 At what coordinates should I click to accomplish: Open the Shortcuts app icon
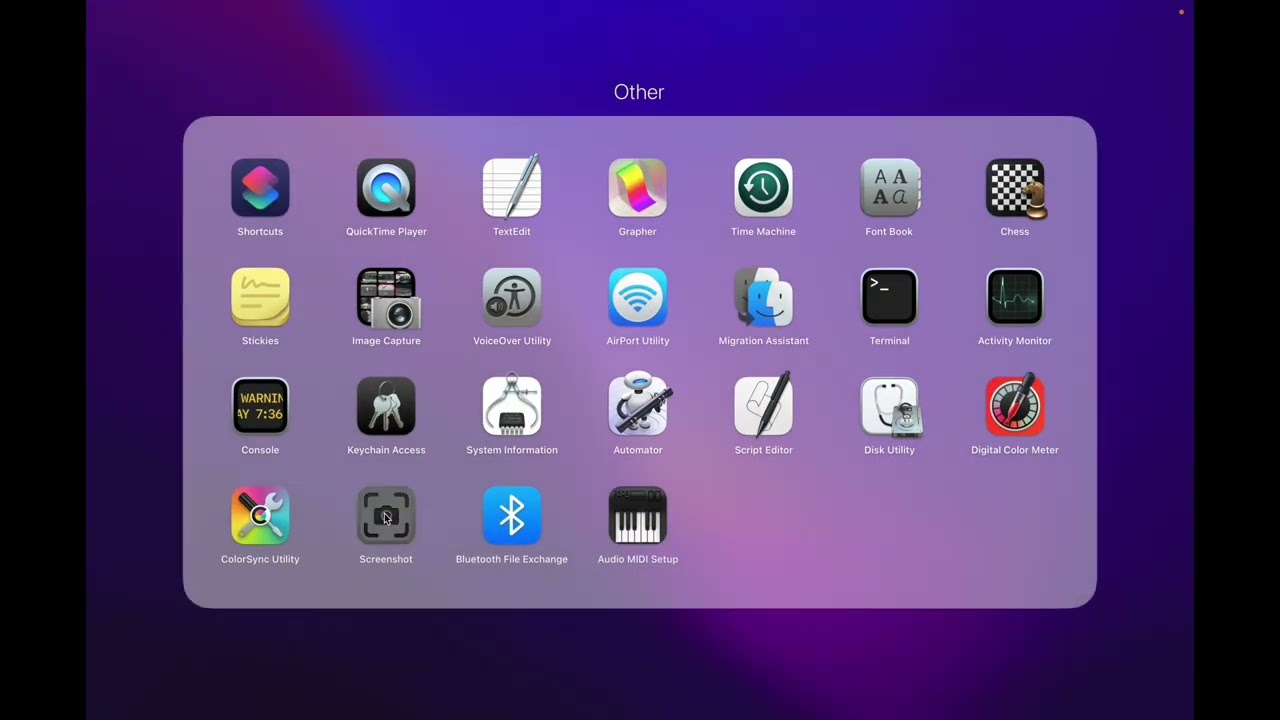click(x=260, y=188)
